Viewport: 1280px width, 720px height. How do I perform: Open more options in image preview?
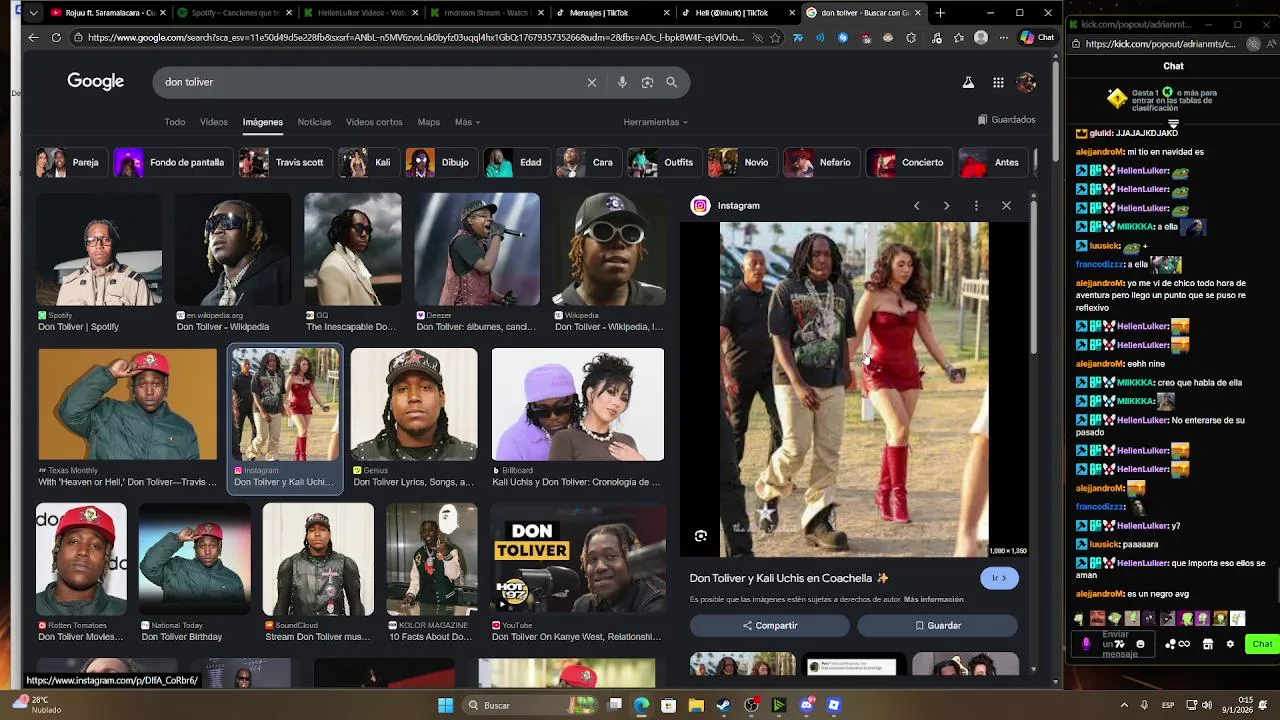pos(976,205)
